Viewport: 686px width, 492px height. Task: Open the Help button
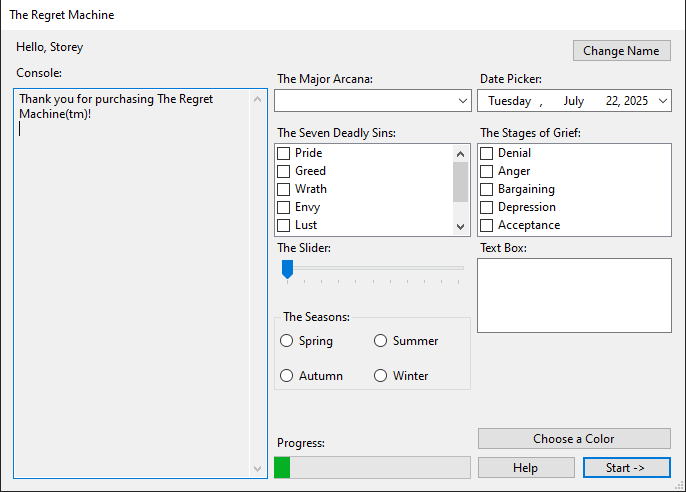[525, 468]
